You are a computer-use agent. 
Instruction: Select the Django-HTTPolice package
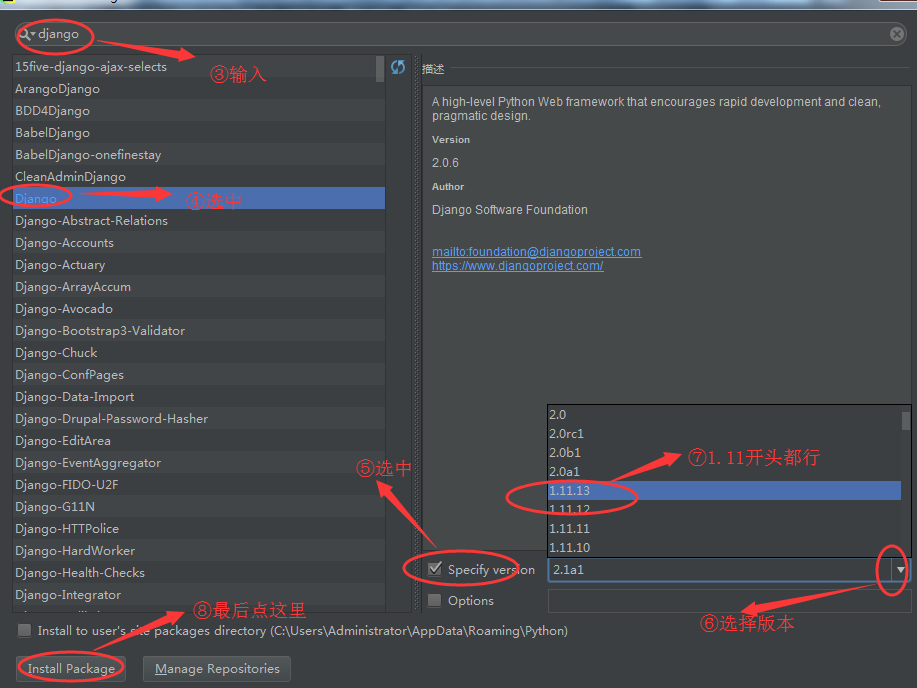pos(199,528)
